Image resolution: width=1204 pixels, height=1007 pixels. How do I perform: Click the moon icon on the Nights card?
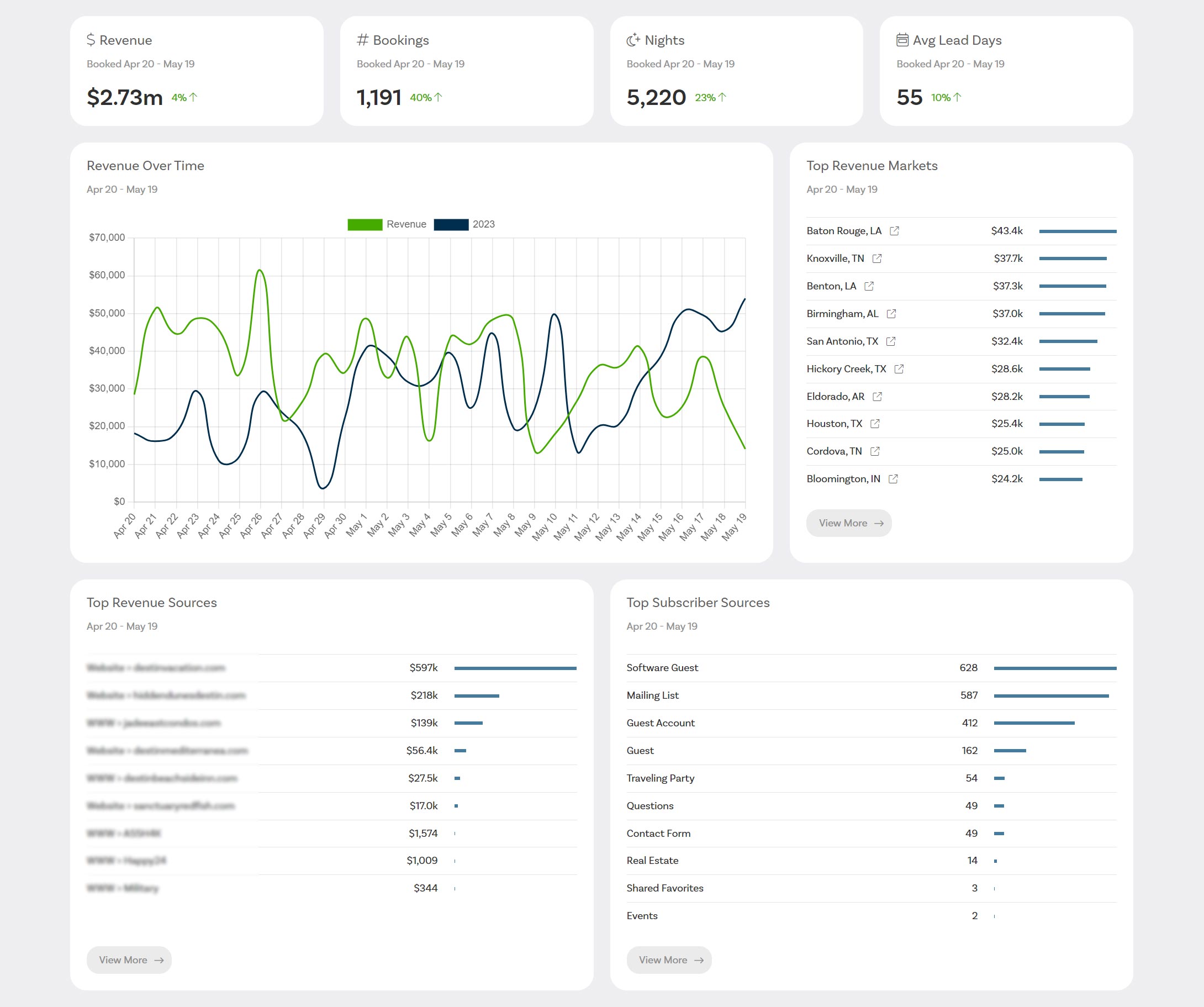632,40
